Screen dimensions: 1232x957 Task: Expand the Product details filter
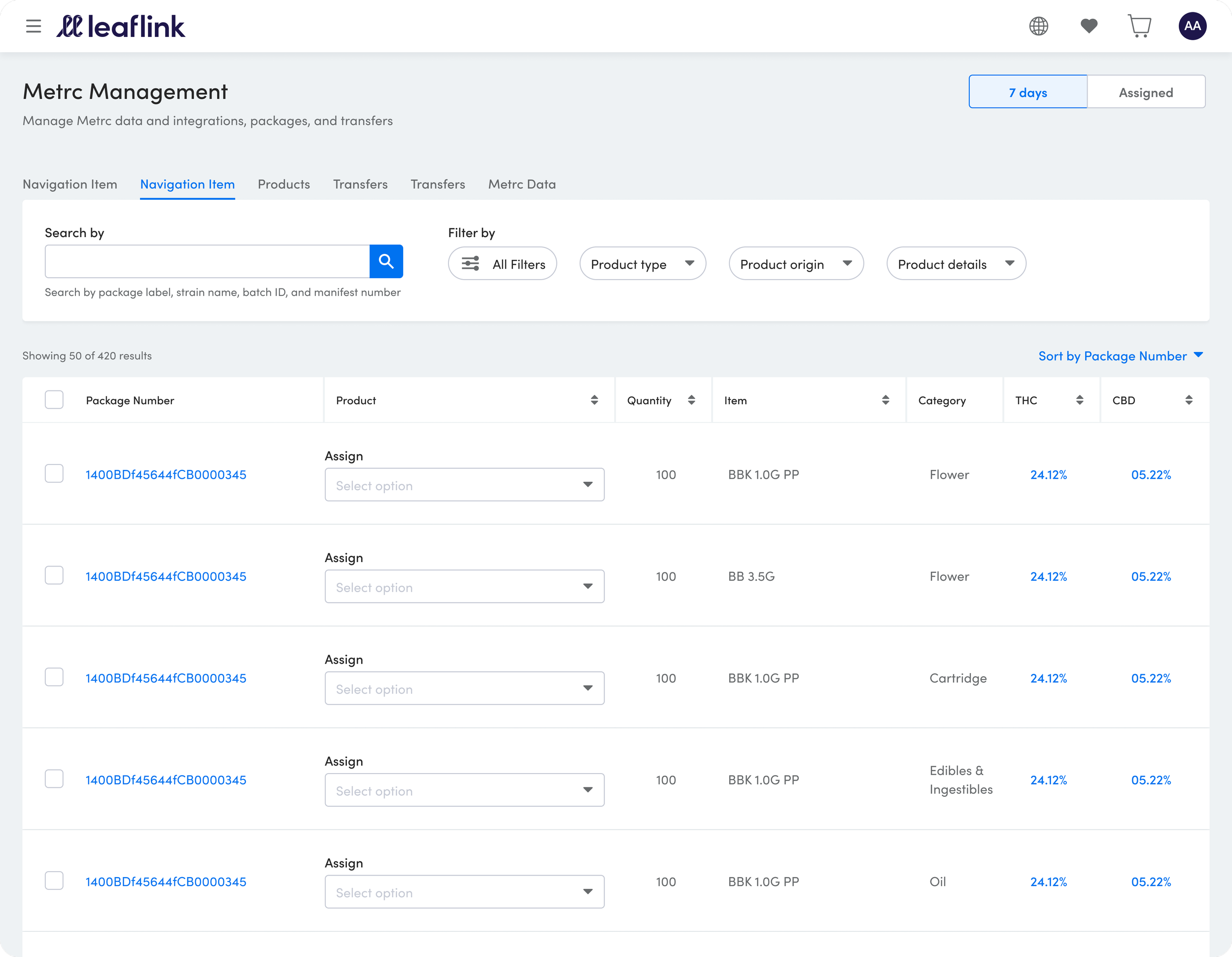[x=956, y=263]
